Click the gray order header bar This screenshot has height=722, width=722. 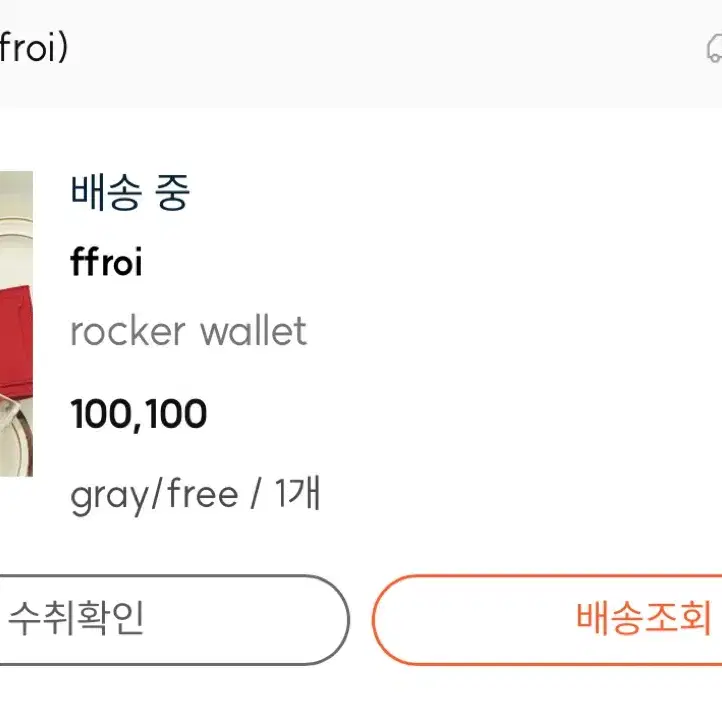(361, 54)
